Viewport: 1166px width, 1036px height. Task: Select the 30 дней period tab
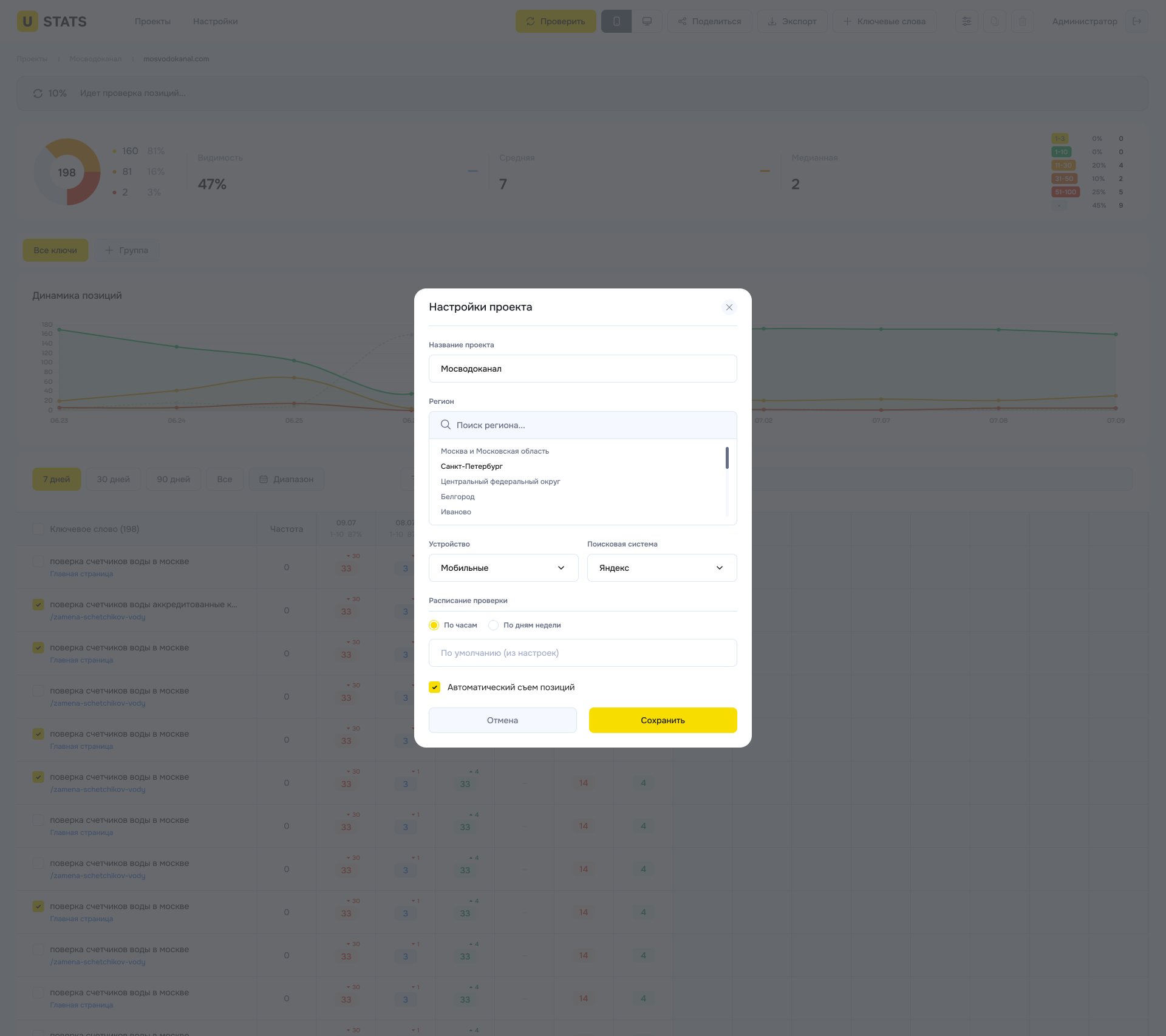[113, 479]
